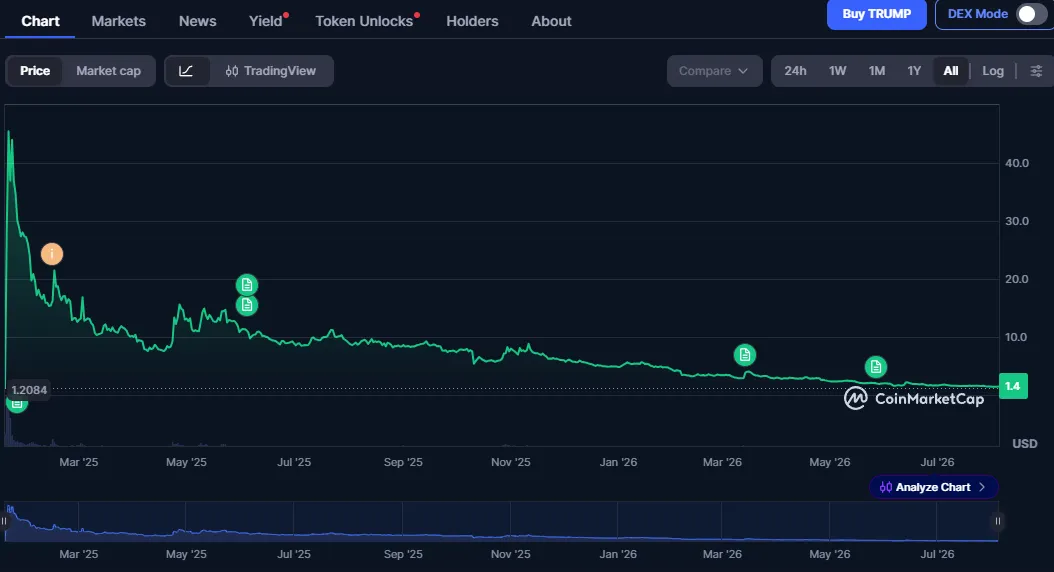Grab the right range slider handle

(998, 521)
